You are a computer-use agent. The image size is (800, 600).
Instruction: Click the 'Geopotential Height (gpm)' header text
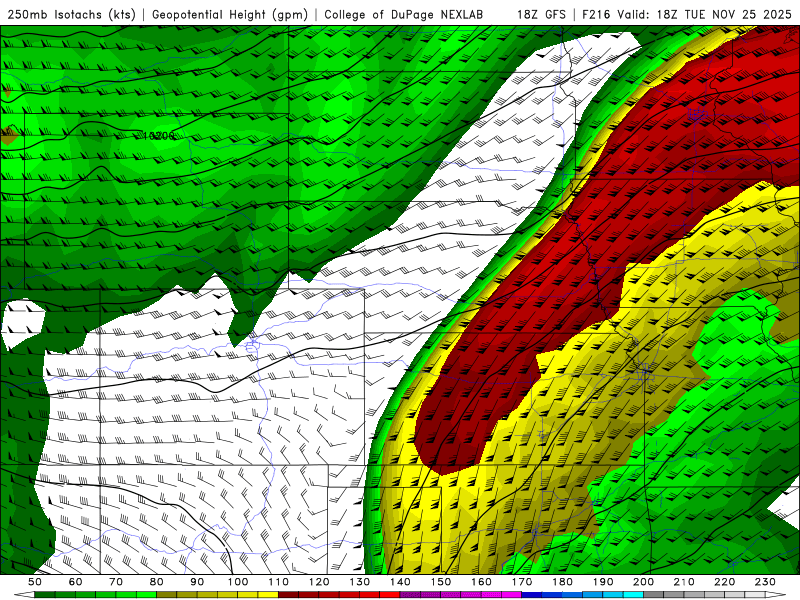(x=230, y=14)
